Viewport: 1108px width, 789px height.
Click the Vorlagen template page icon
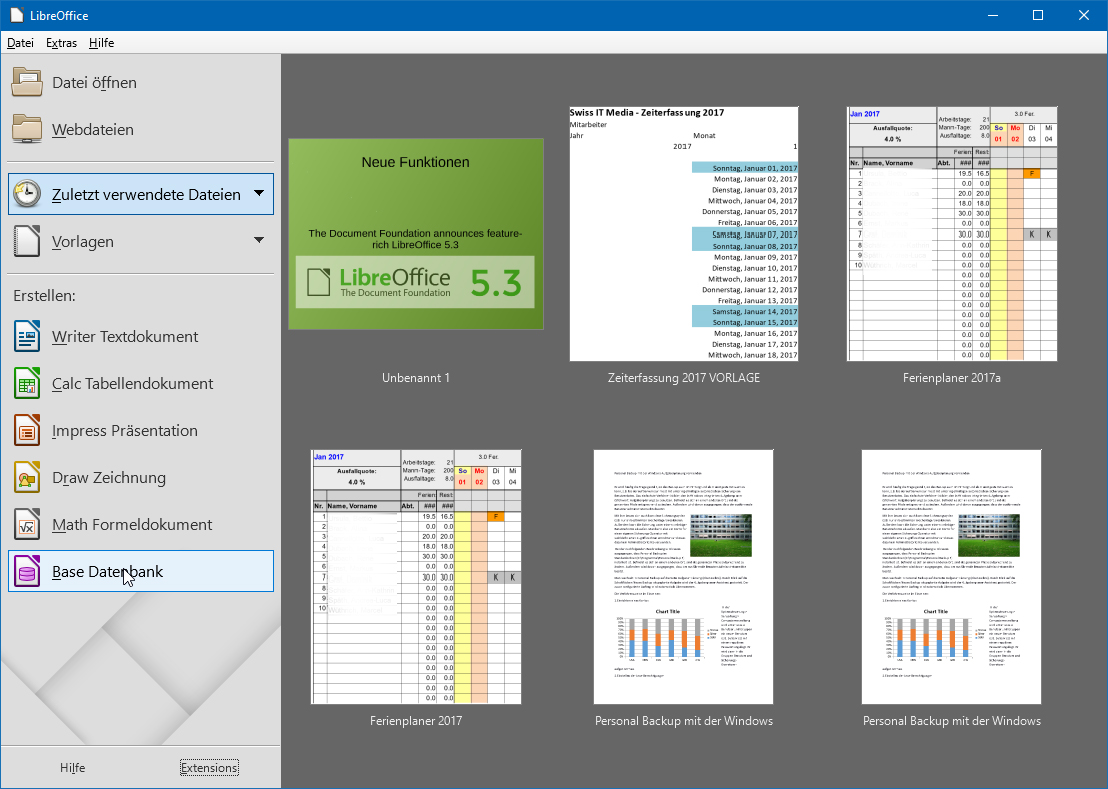pos(27,241)
